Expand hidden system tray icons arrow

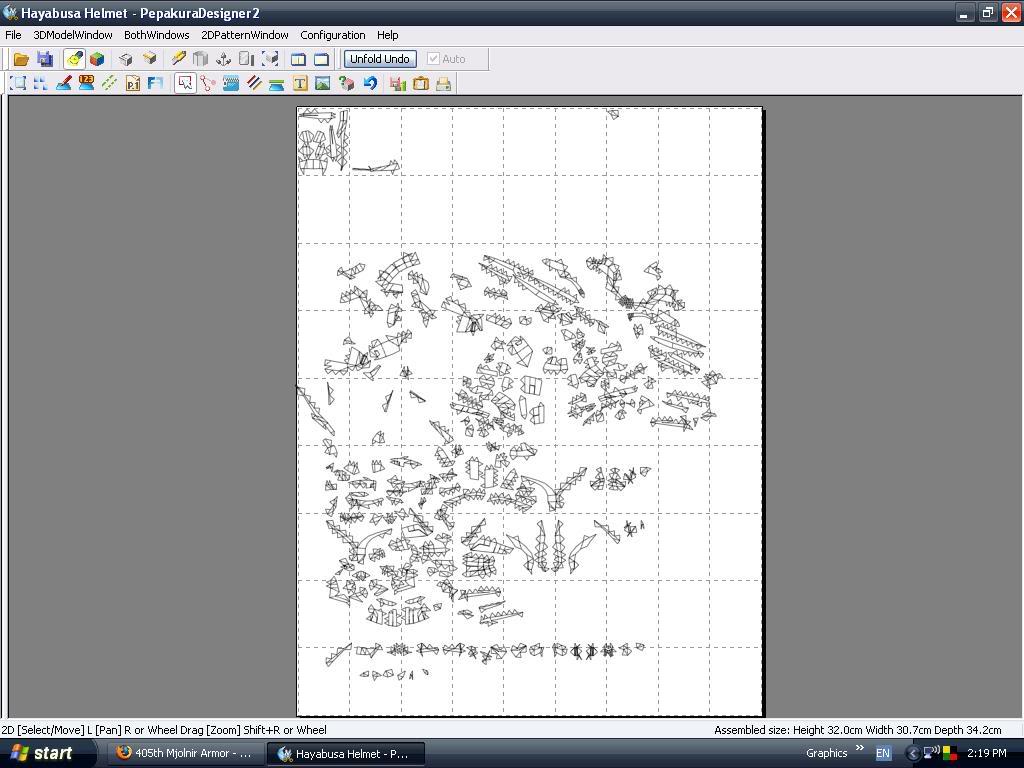[913, 754]
